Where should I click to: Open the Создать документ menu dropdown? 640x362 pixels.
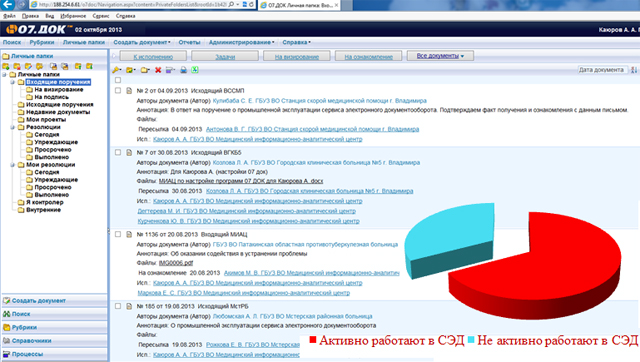point(142,42)
